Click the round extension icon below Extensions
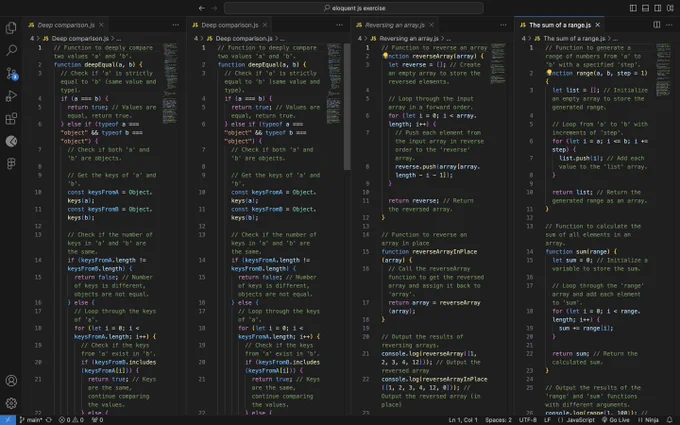 pos(11,141)
